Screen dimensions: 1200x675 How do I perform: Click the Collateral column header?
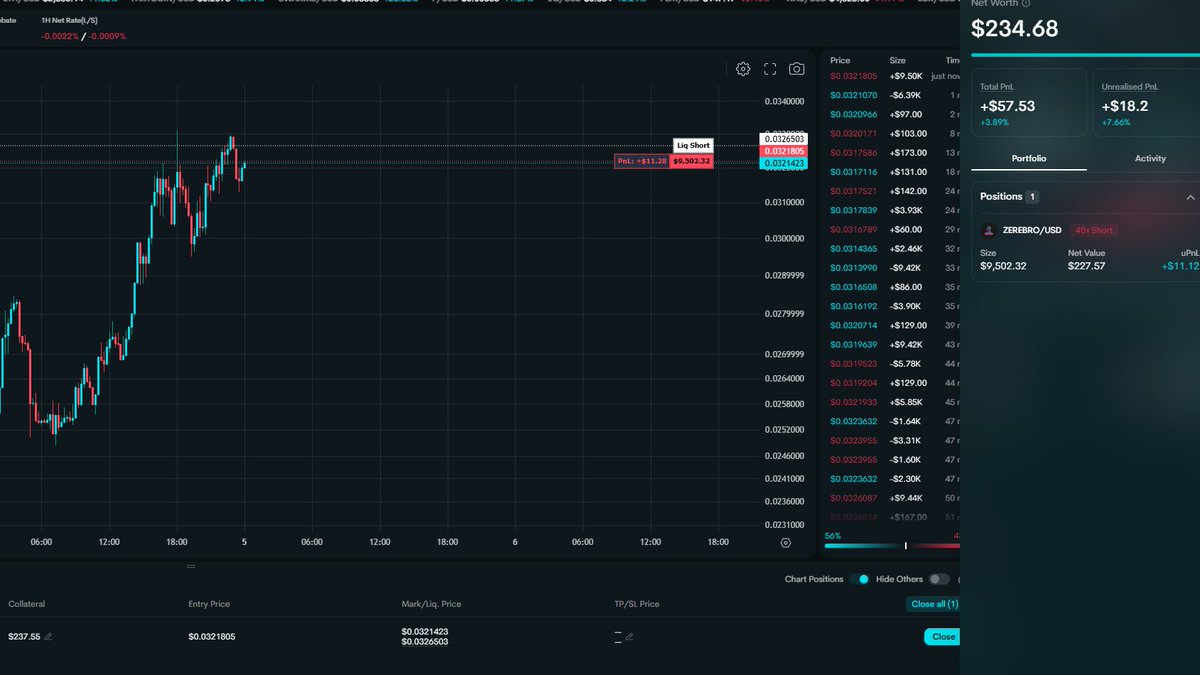pos(27,604)
